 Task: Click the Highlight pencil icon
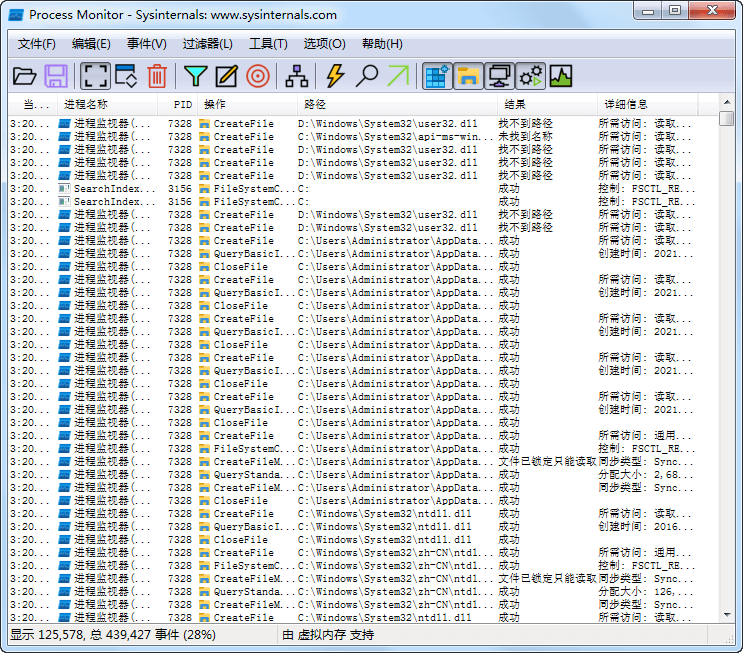[226, 75]
